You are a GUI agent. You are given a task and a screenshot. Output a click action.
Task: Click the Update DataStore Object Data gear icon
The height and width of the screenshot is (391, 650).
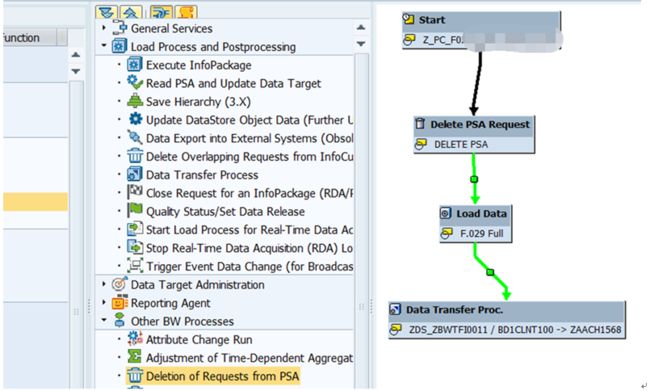pos(135,119)
